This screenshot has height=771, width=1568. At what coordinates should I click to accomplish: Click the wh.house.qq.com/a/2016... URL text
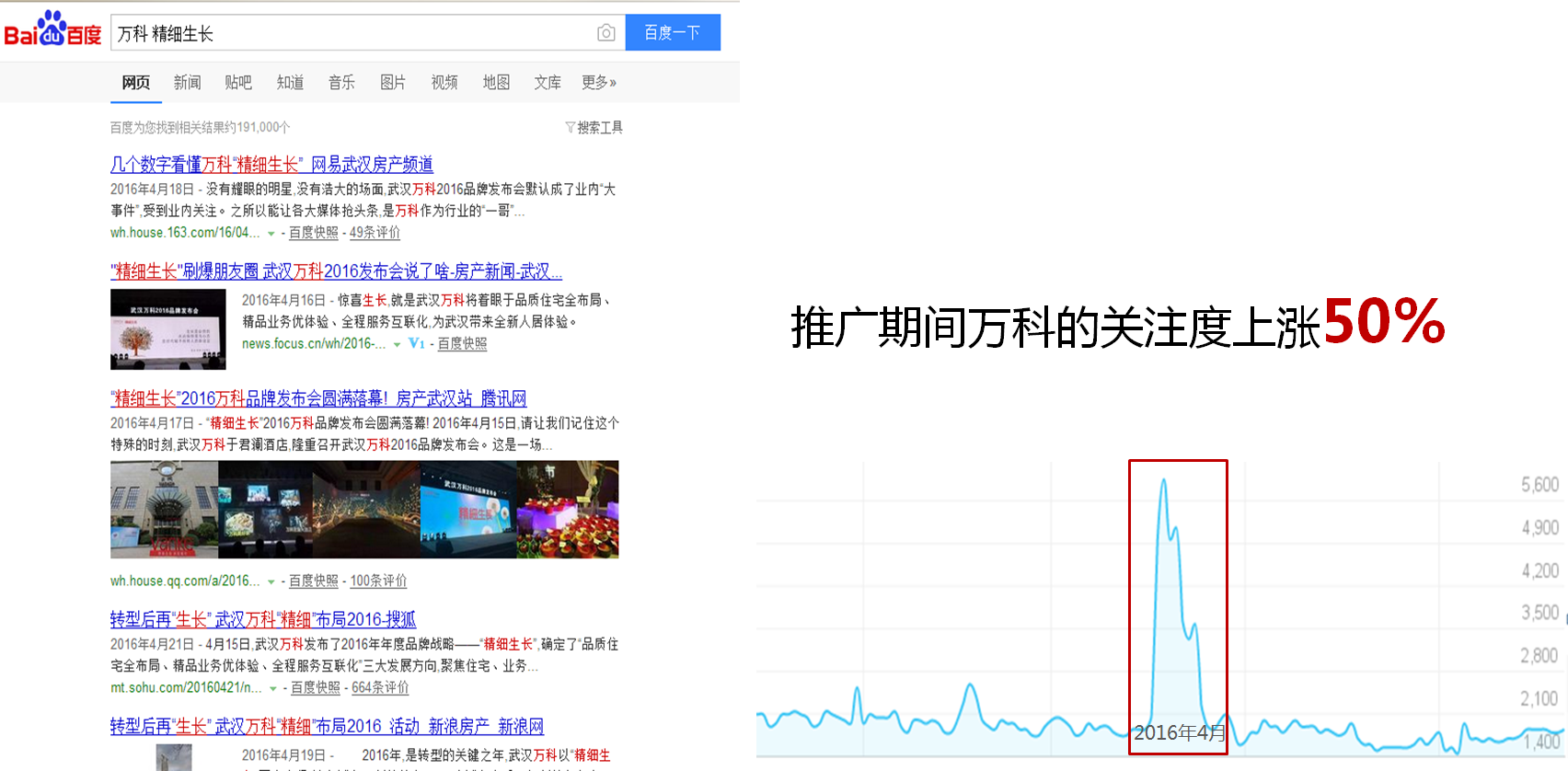point(185,581)
